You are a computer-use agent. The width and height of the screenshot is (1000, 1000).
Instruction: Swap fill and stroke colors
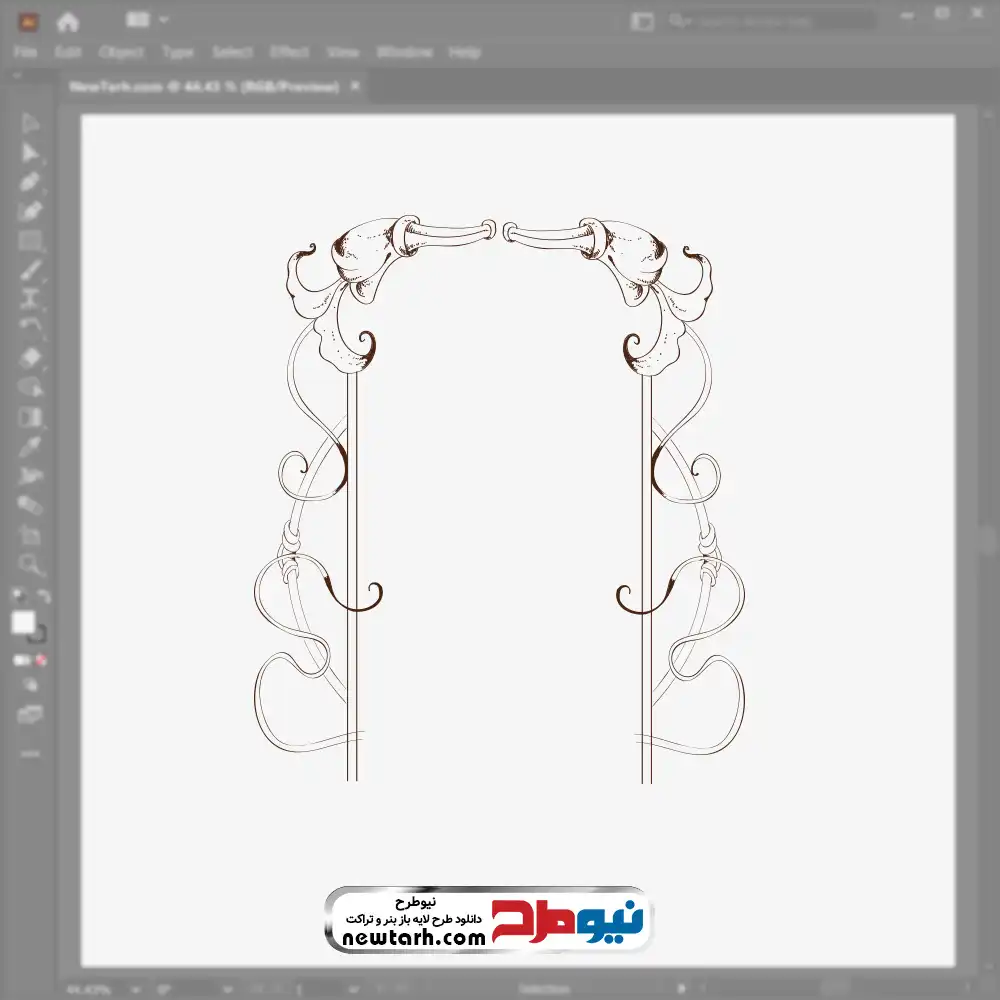(44, 596)
